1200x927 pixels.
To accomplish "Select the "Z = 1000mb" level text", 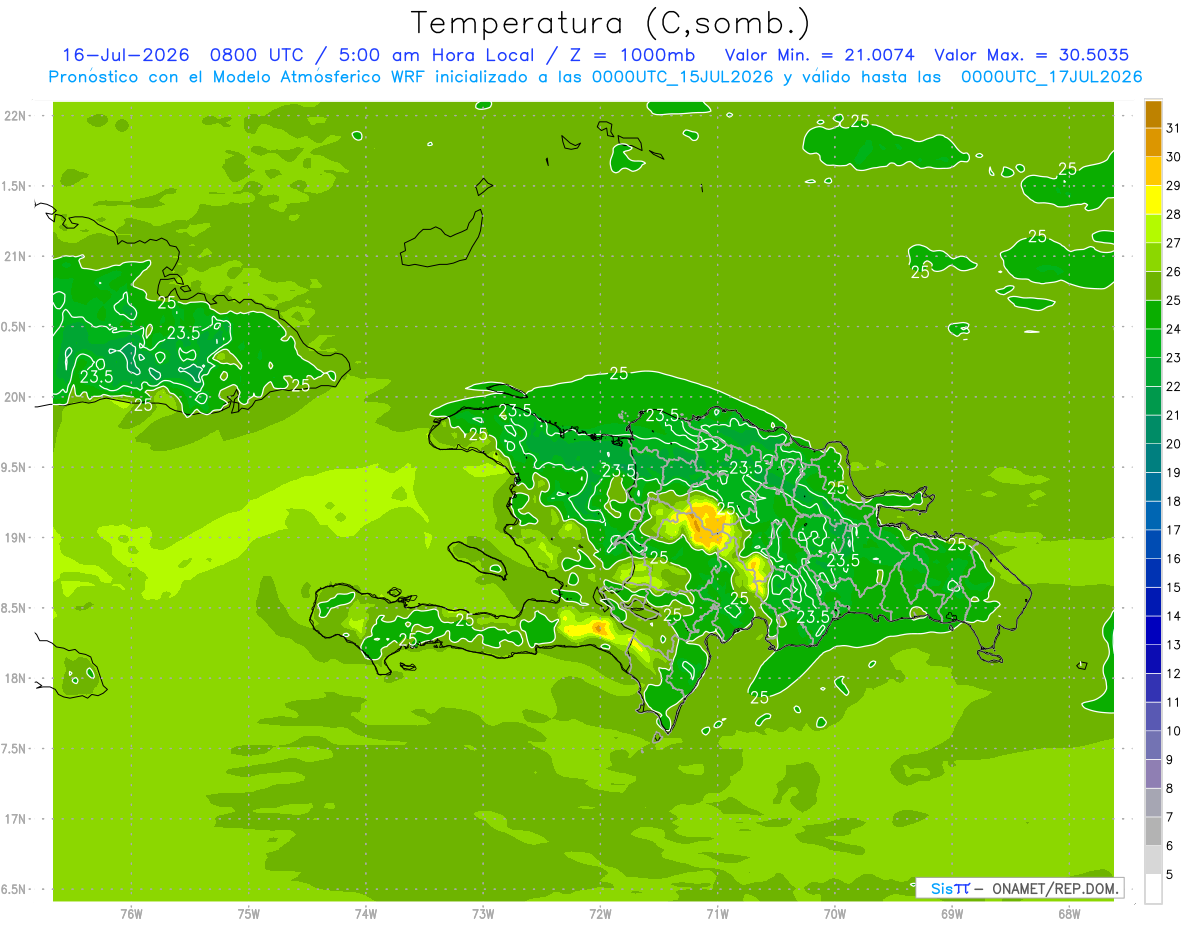I will 633,55.
